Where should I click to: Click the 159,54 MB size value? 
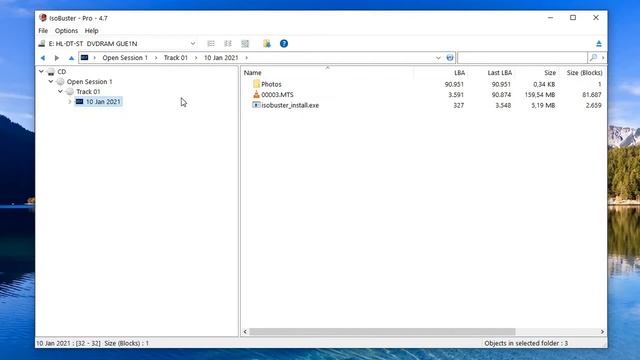[540, 95]
